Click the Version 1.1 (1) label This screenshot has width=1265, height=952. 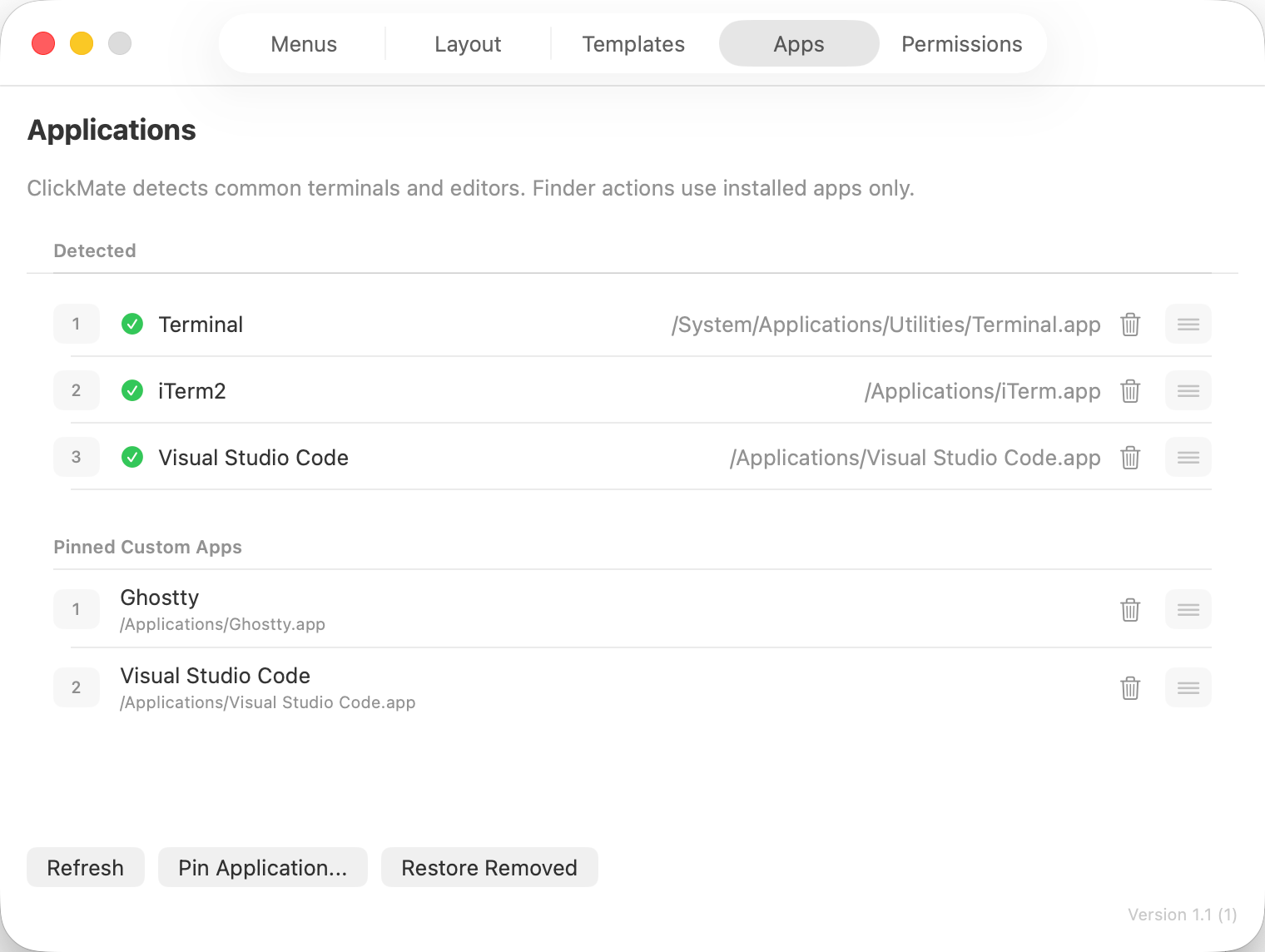1183,915
